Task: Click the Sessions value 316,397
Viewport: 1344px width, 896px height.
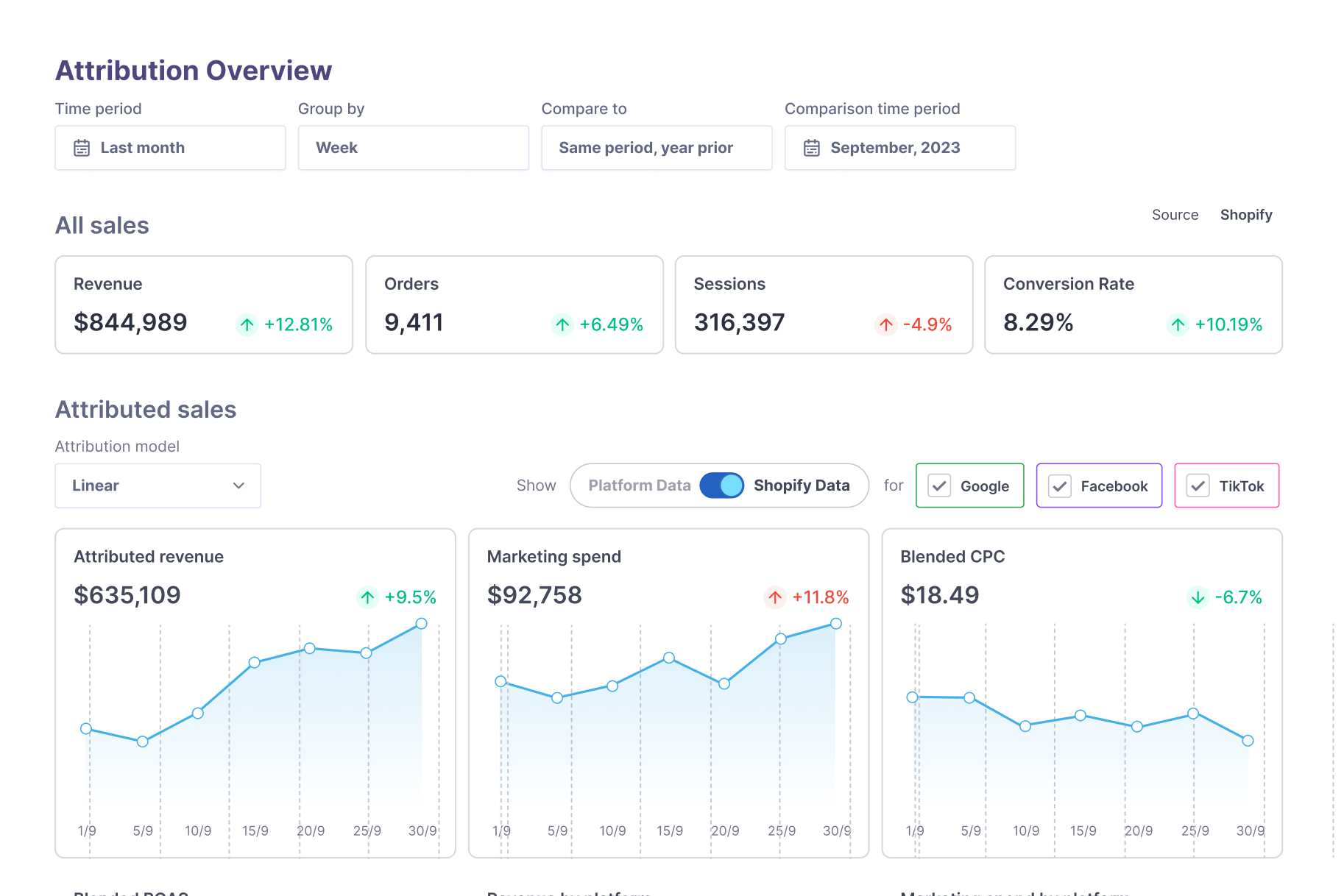Action: 739,323
